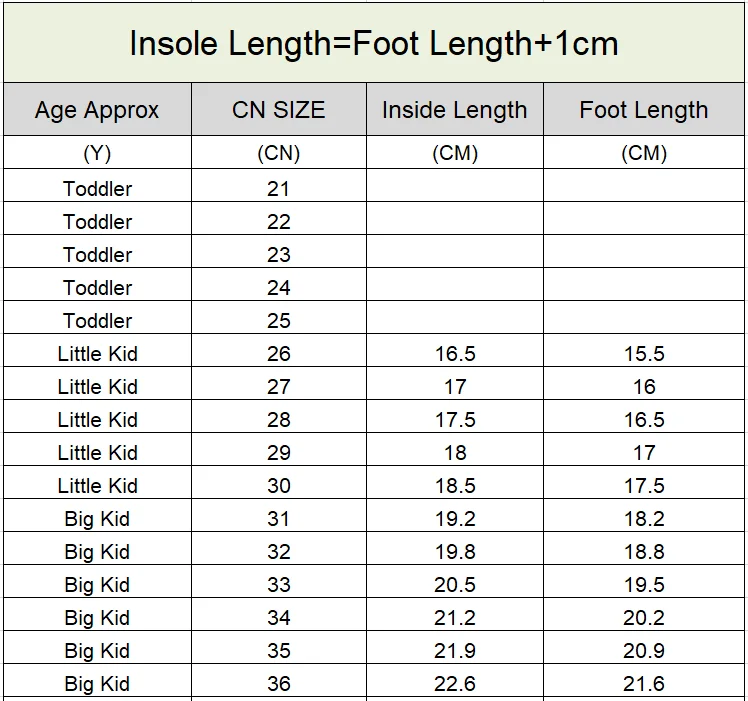Screen dimensions: 748x701
Task: Click the CN size 31 cell
Action: click(279, 518)
